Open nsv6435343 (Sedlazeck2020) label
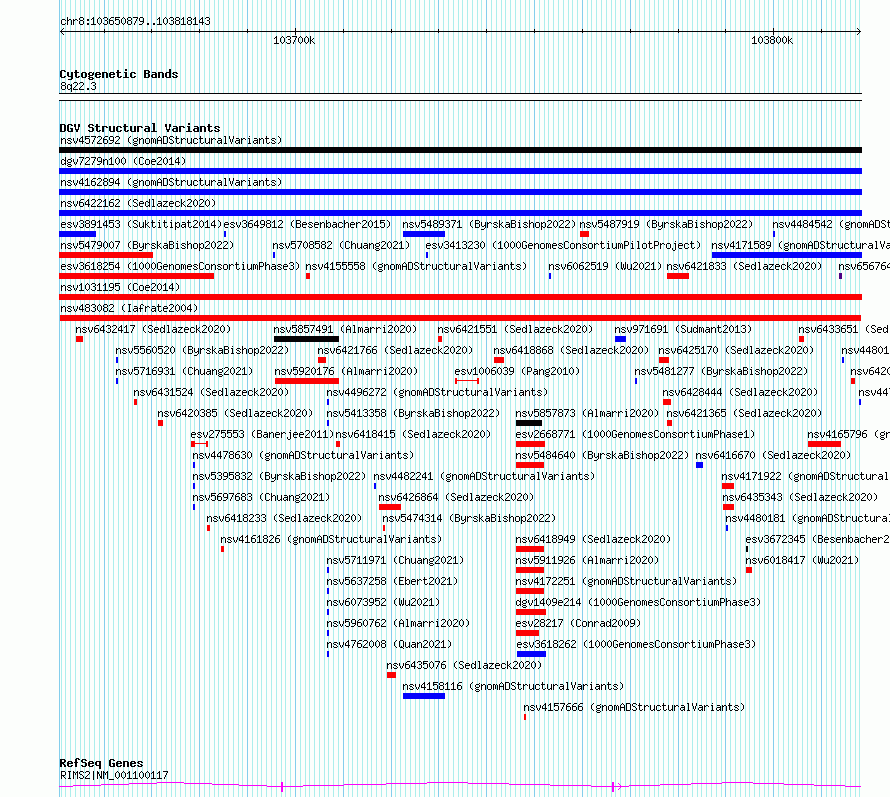This screenshot has height=797, width=890. (800, 497)
